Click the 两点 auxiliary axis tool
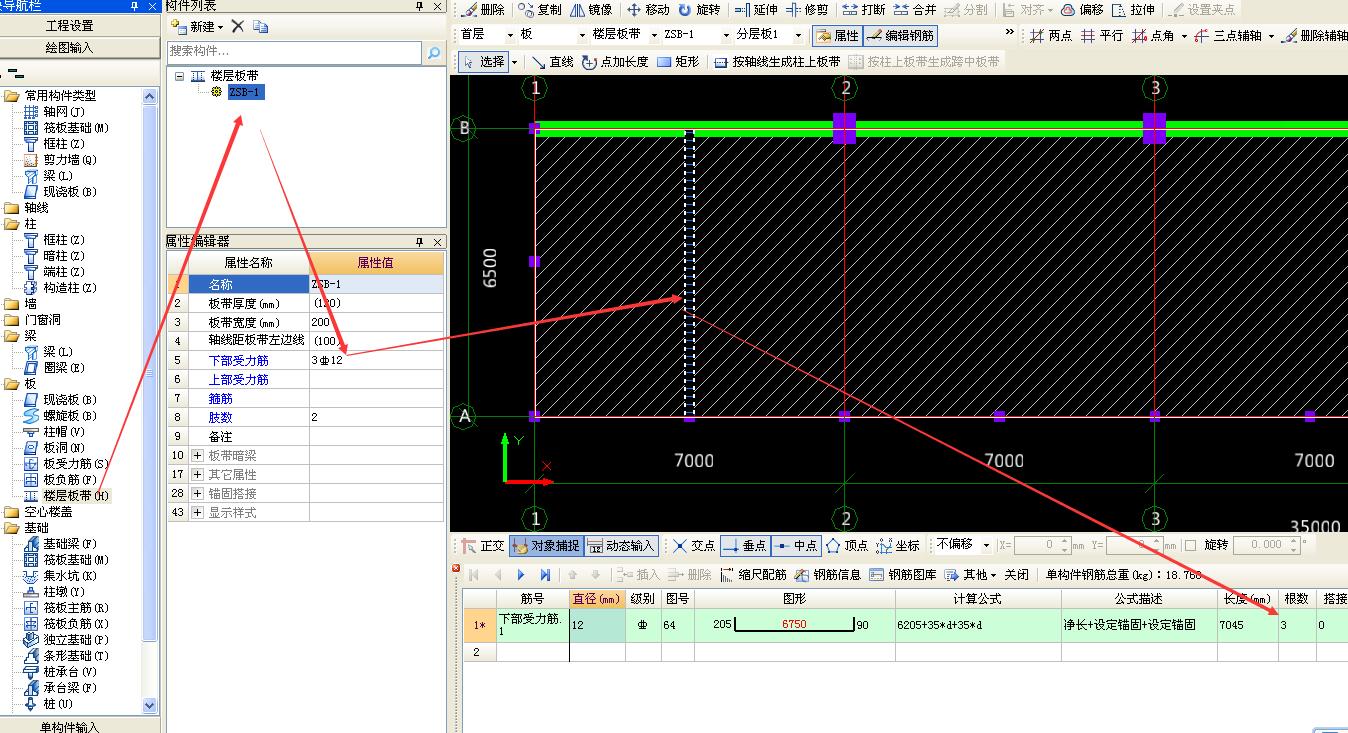Viewport: 1348px width, 733px height. tap(1051, 35)
